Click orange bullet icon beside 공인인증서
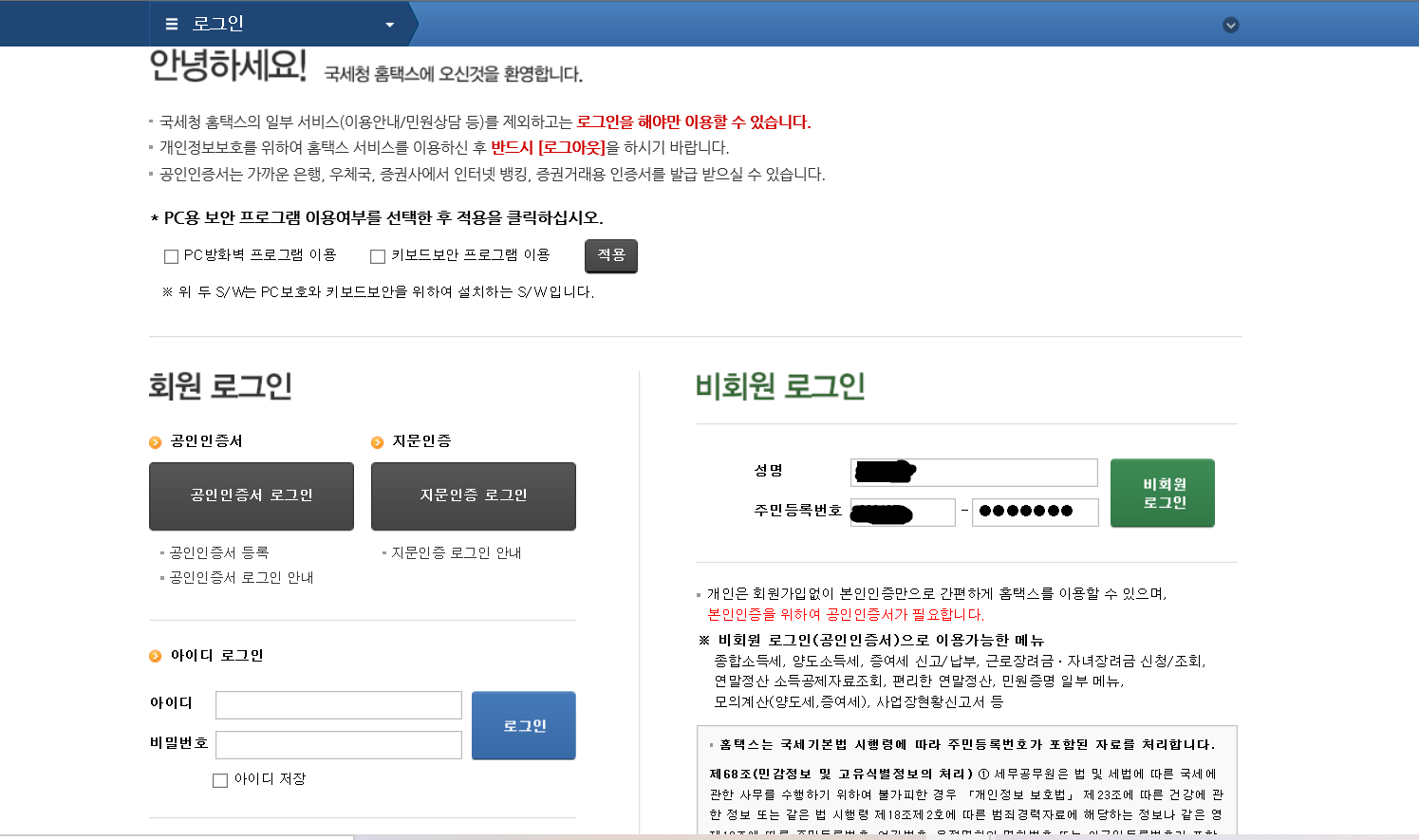Screen dimensions: 1419x840 coord(156,442)
